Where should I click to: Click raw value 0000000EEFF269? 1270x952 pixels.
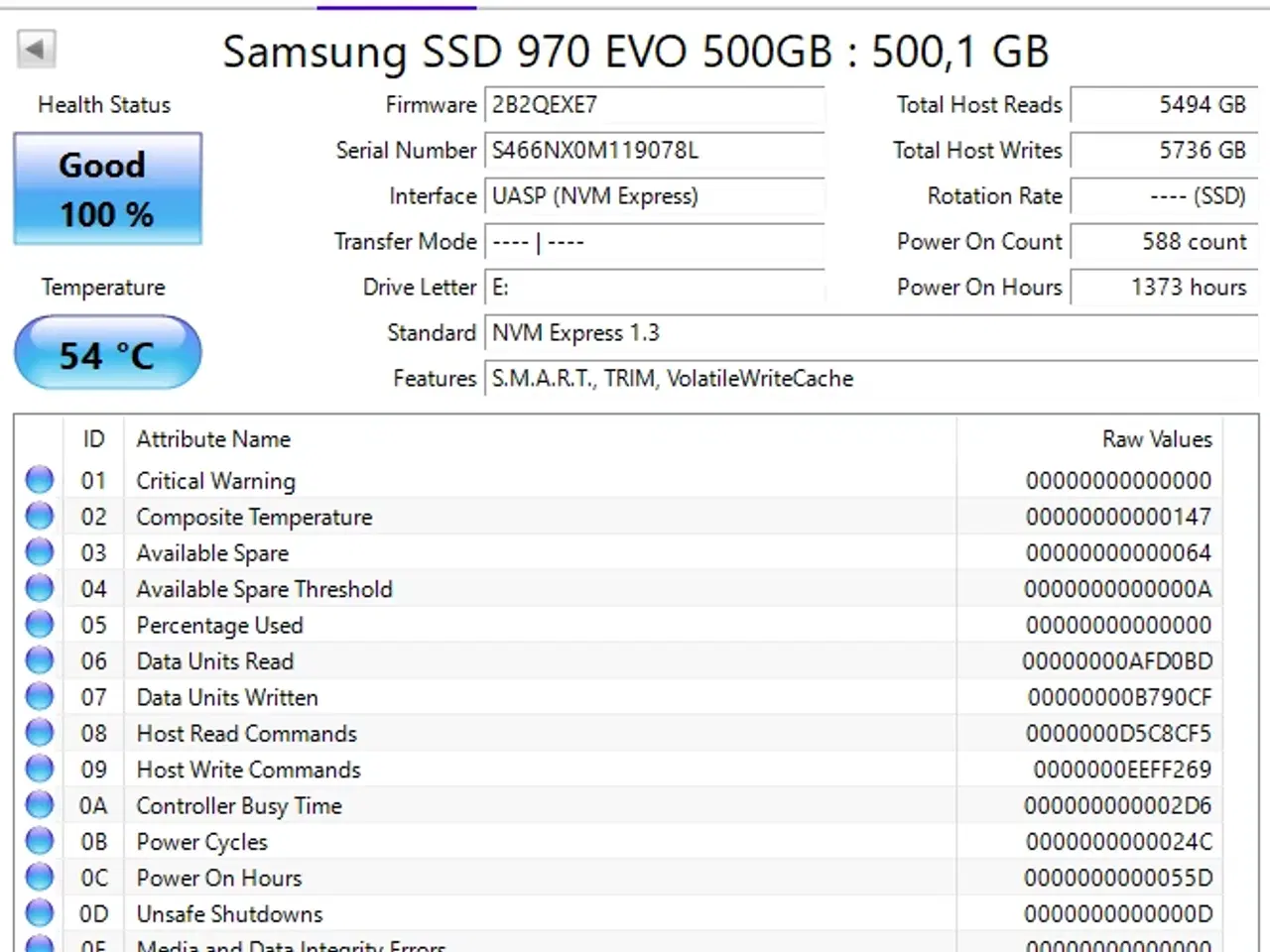point(1122,770)
